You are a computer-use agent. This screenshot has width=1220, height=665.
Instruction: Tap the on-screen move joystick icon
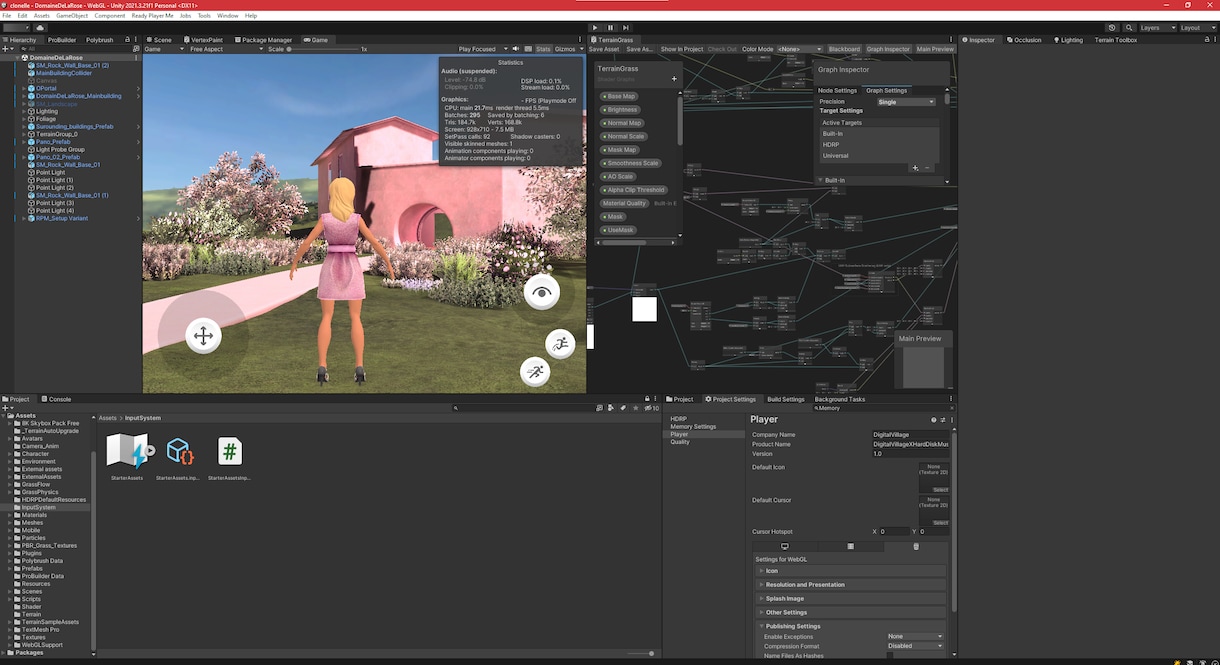tap(202, 336)
